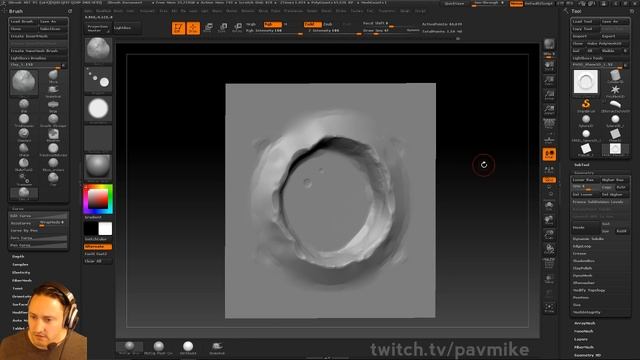640x360 pixels.
Task: Select the SimpleBrush S tool icon
Action: pyautogui.click(x=586, y=105)
